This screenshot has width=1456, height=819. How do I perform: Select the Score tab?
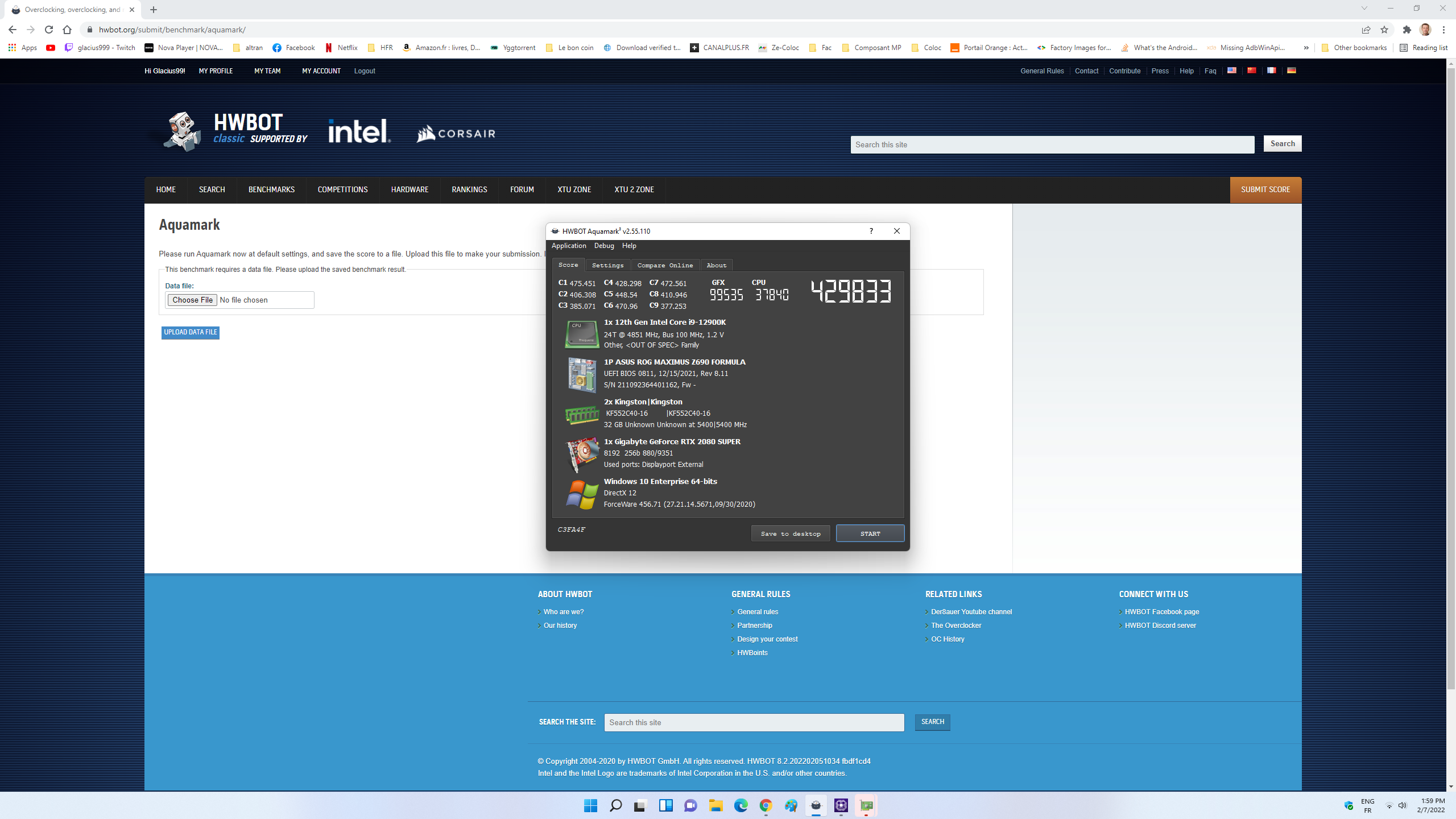(568, 265)
